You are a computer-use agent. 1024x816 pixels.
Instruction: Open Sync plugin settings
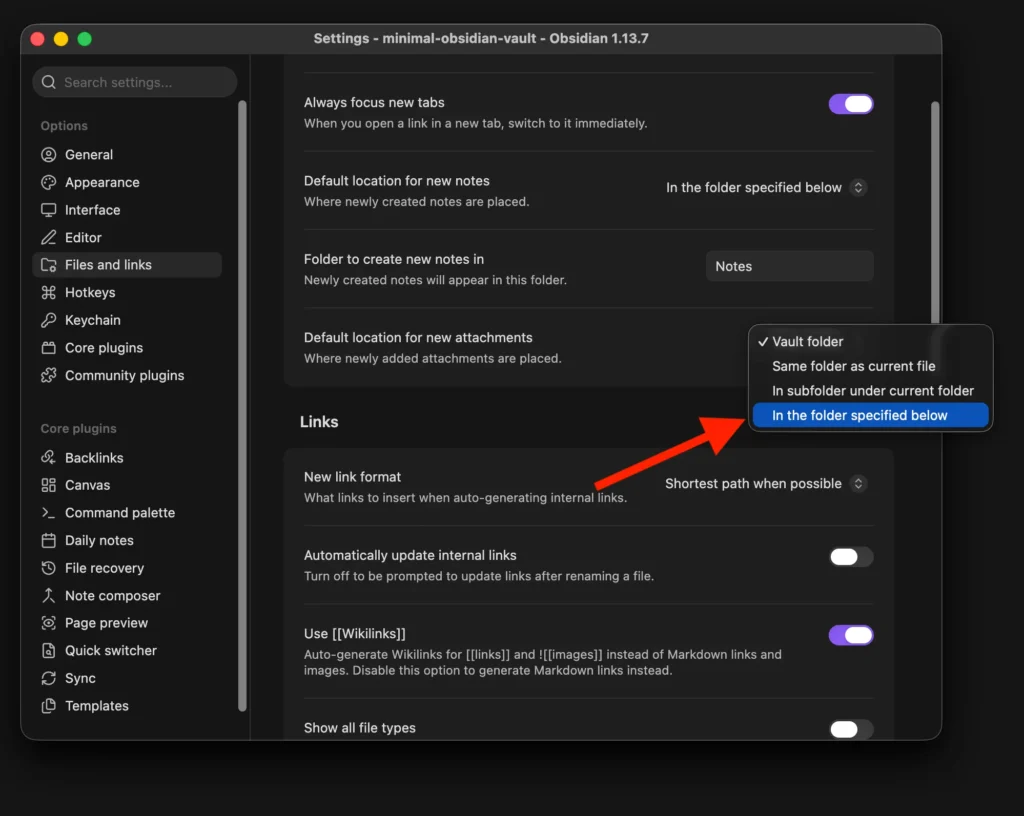(127, 678)
